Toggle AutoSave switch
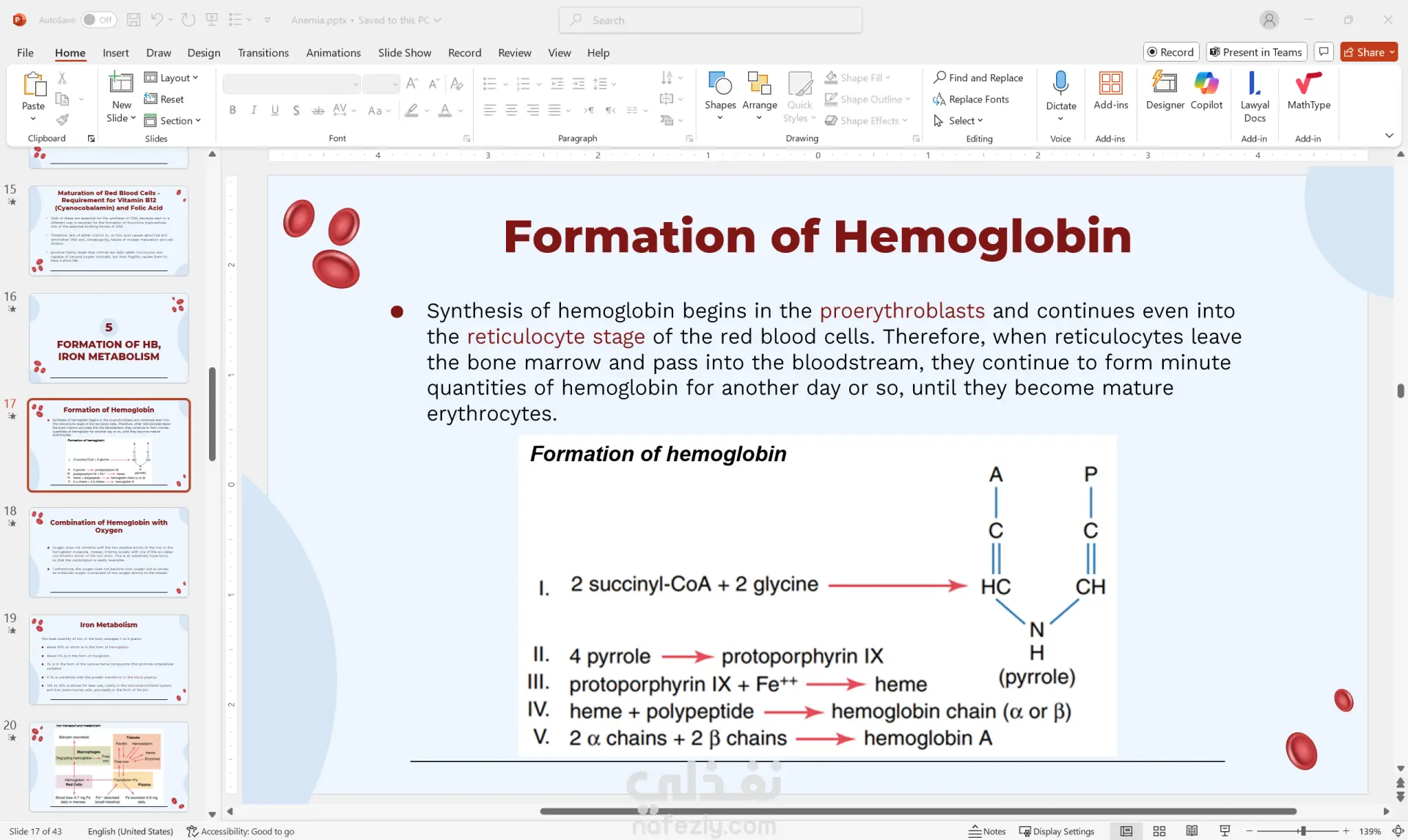This screenshot has width=1408, height=840. [x=98, y=20]
